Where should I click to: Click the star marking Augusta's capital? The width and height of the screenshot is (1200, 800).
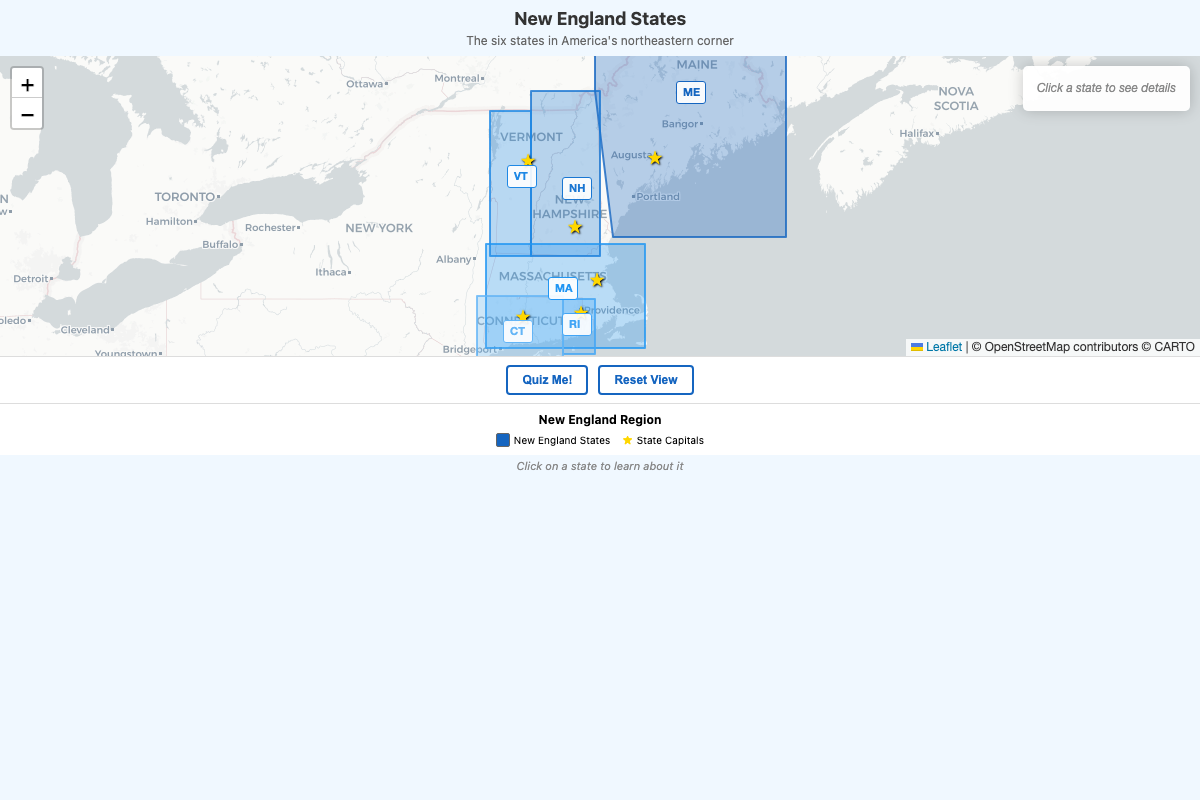tap(656, 157)
